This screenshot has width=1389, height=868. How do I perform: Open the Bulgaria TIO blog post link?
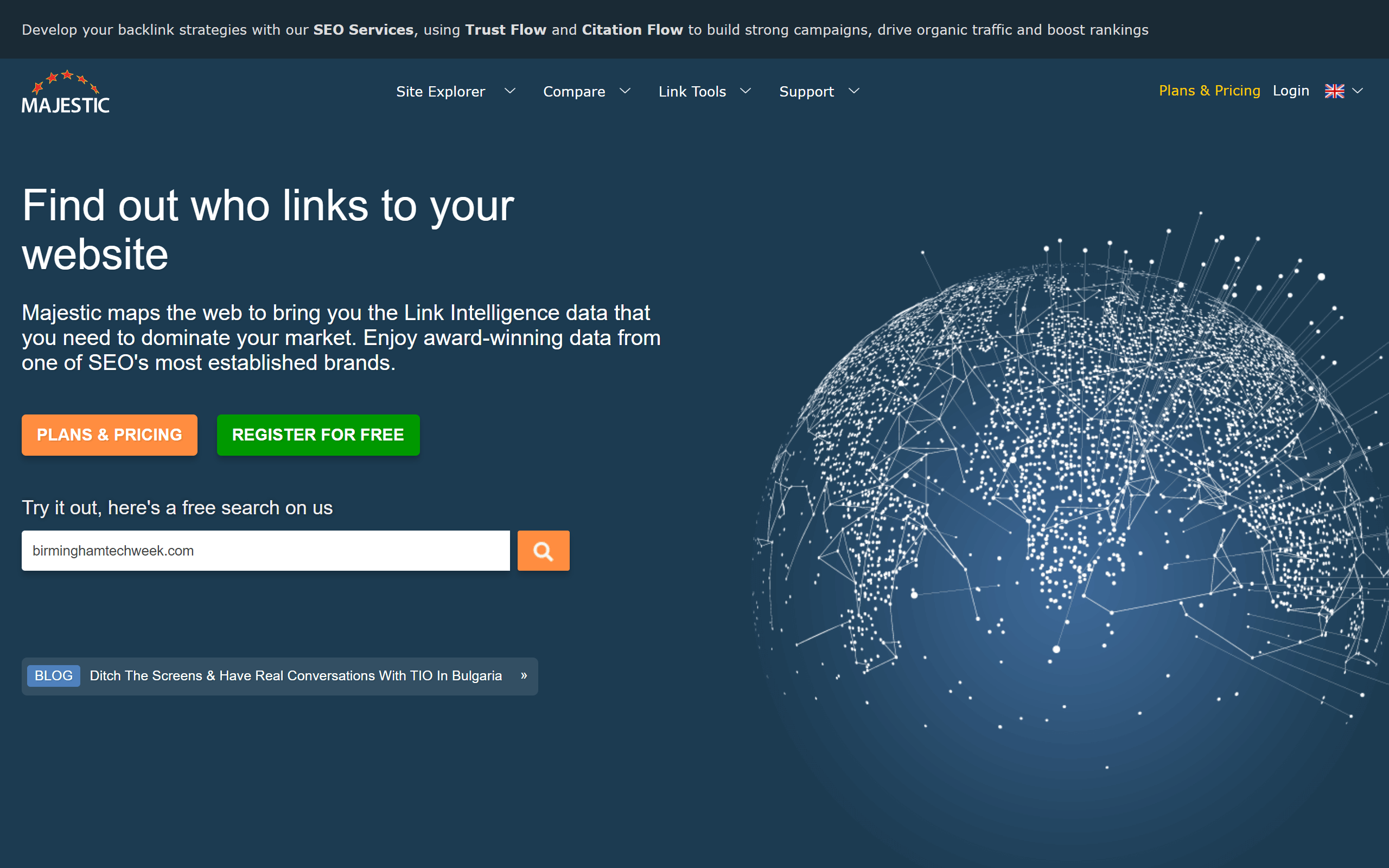296,676
